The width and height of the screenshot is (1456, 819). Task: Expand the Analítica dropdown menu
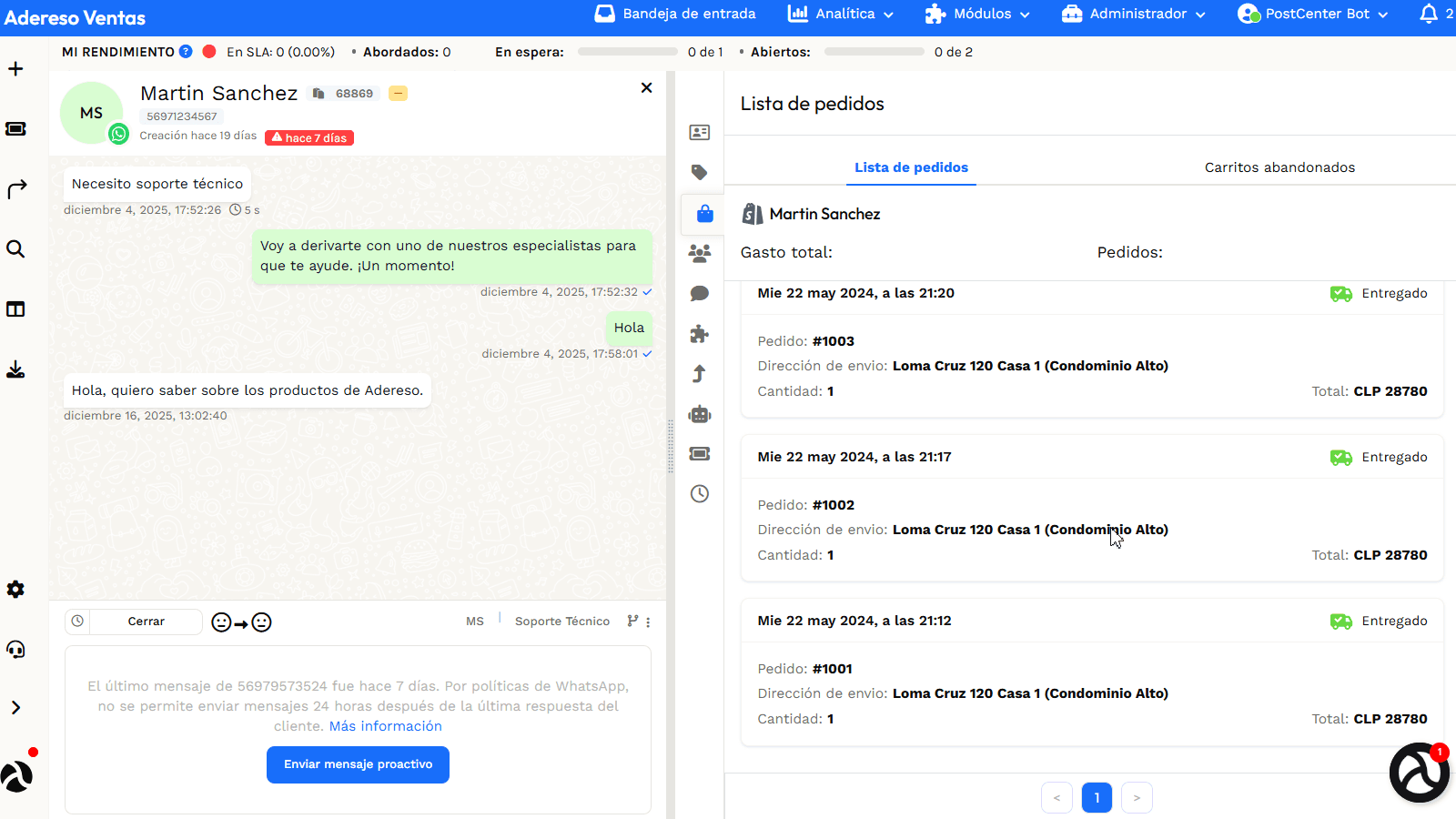(x=840, y=14)
